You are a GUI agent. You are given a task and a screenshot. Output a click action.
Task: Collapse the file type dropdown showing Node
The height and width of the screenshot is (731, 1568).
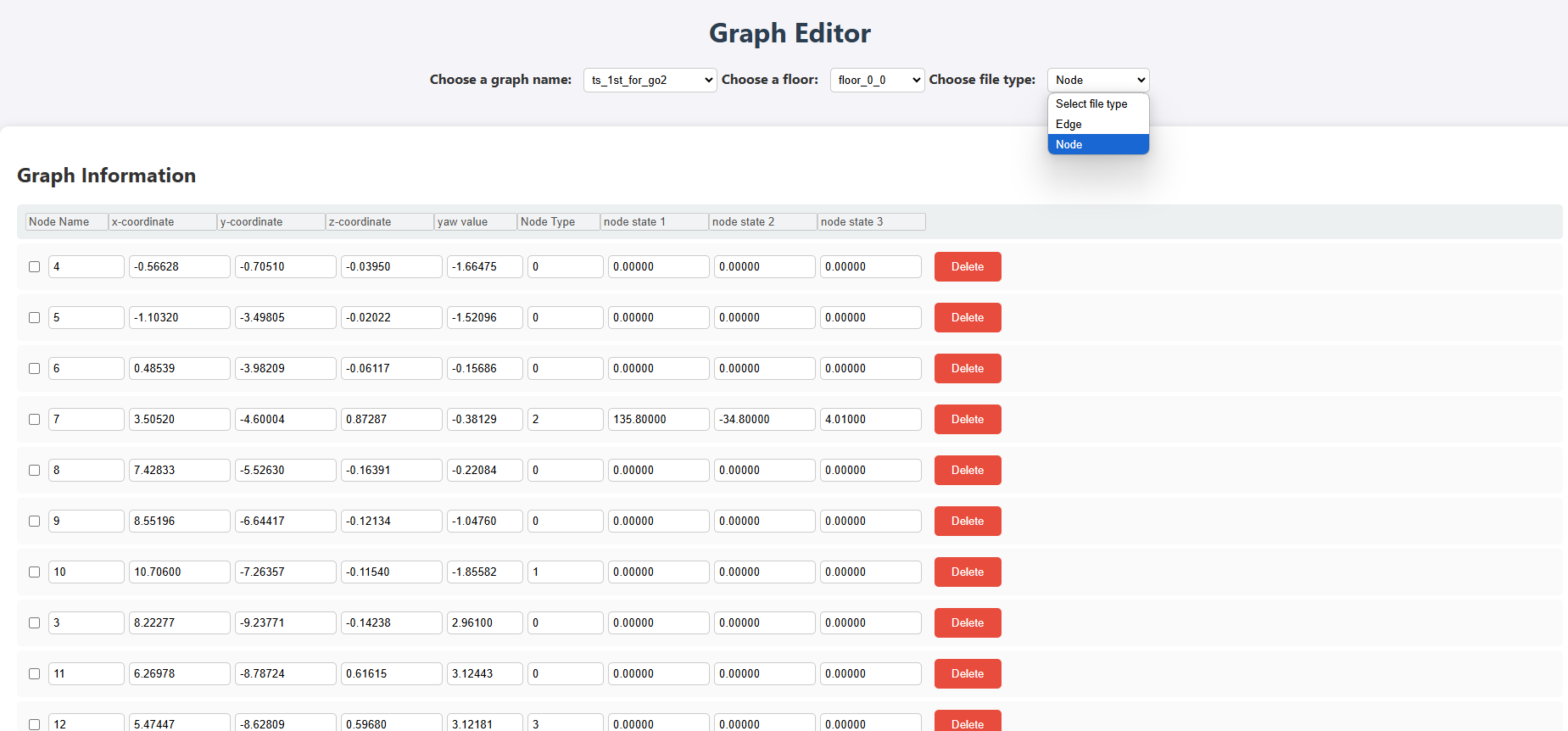pos(1098,80)
